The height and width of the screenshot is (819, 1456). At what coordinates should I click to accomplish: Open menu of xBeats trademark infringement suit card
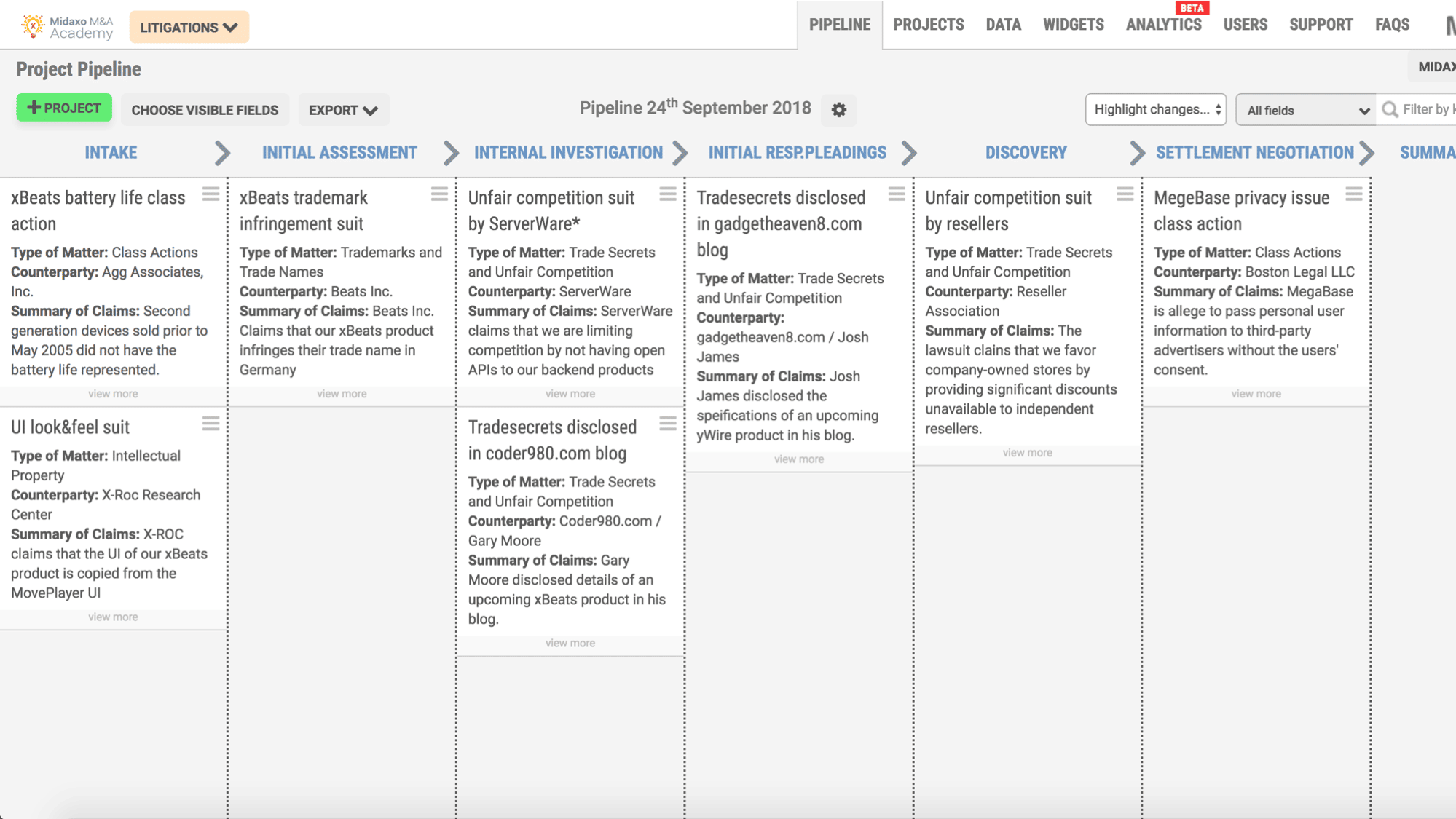point(439,194)
